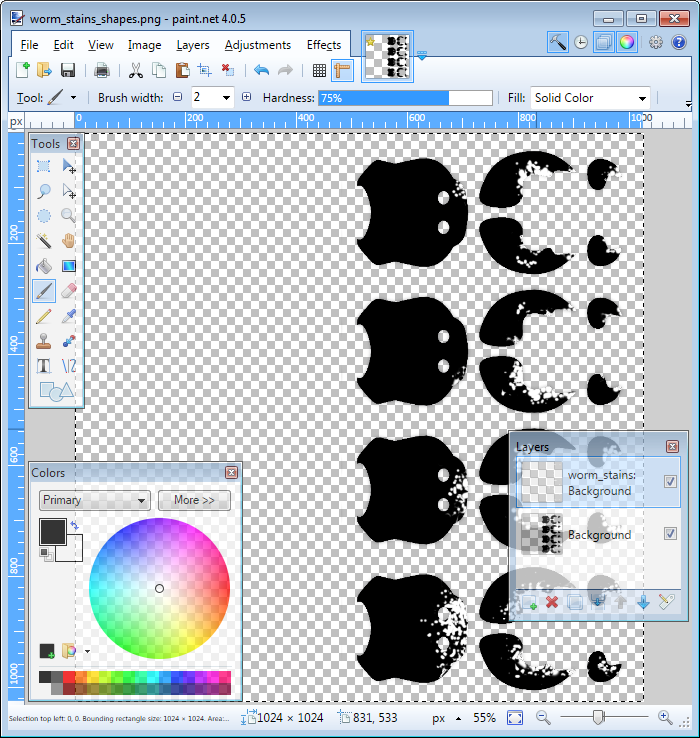This screenshot has height=738, width=700.
Task: Click the Save icon
Action: point(68,70)
